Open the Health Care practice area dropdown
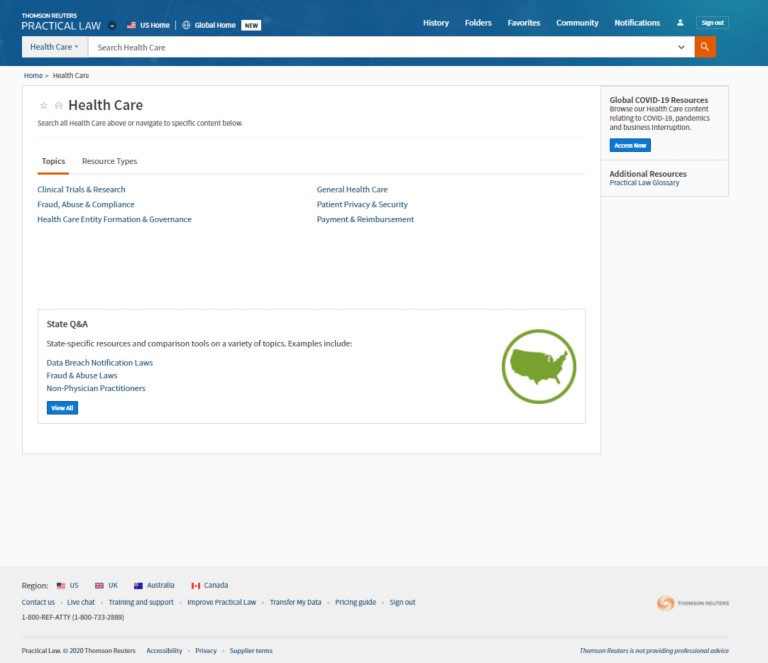The height and width of the screenshot is (663, 768). tap(54, 47)
